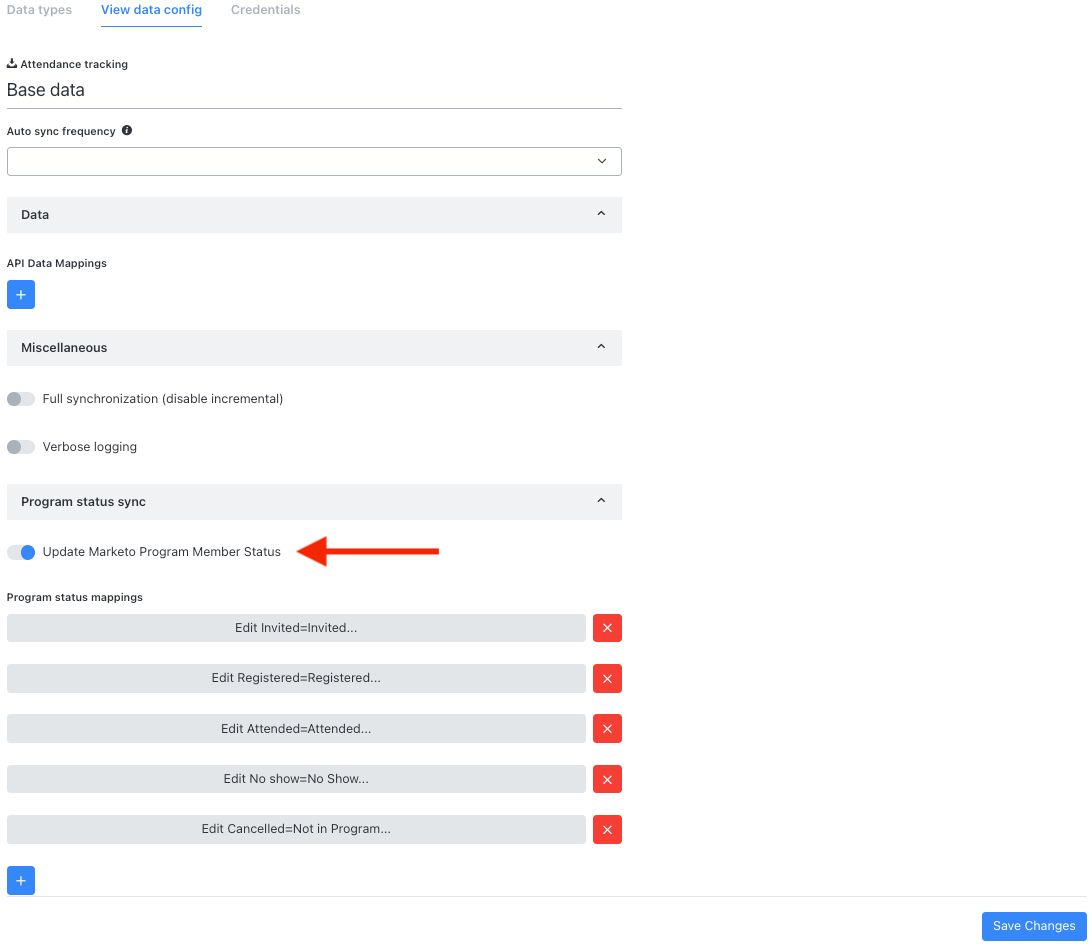Image resolution: width=1092 pixels, height=949 pixels.
Task: Collapse the Data section
Action: point(314,214)
